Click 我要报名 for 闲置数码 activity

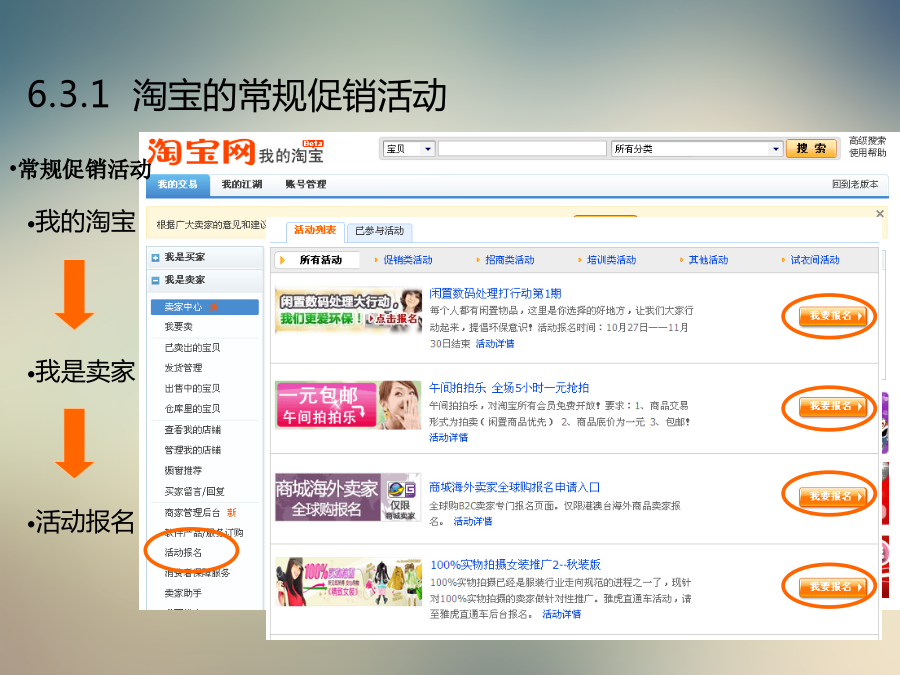click(832, 316)
